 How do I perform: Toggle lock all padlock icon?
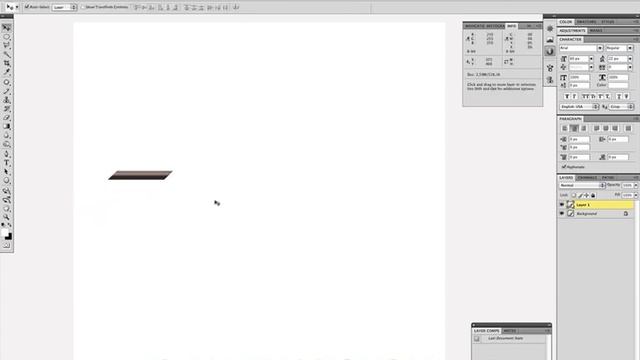pyautogui.click(x=593, y=196)
